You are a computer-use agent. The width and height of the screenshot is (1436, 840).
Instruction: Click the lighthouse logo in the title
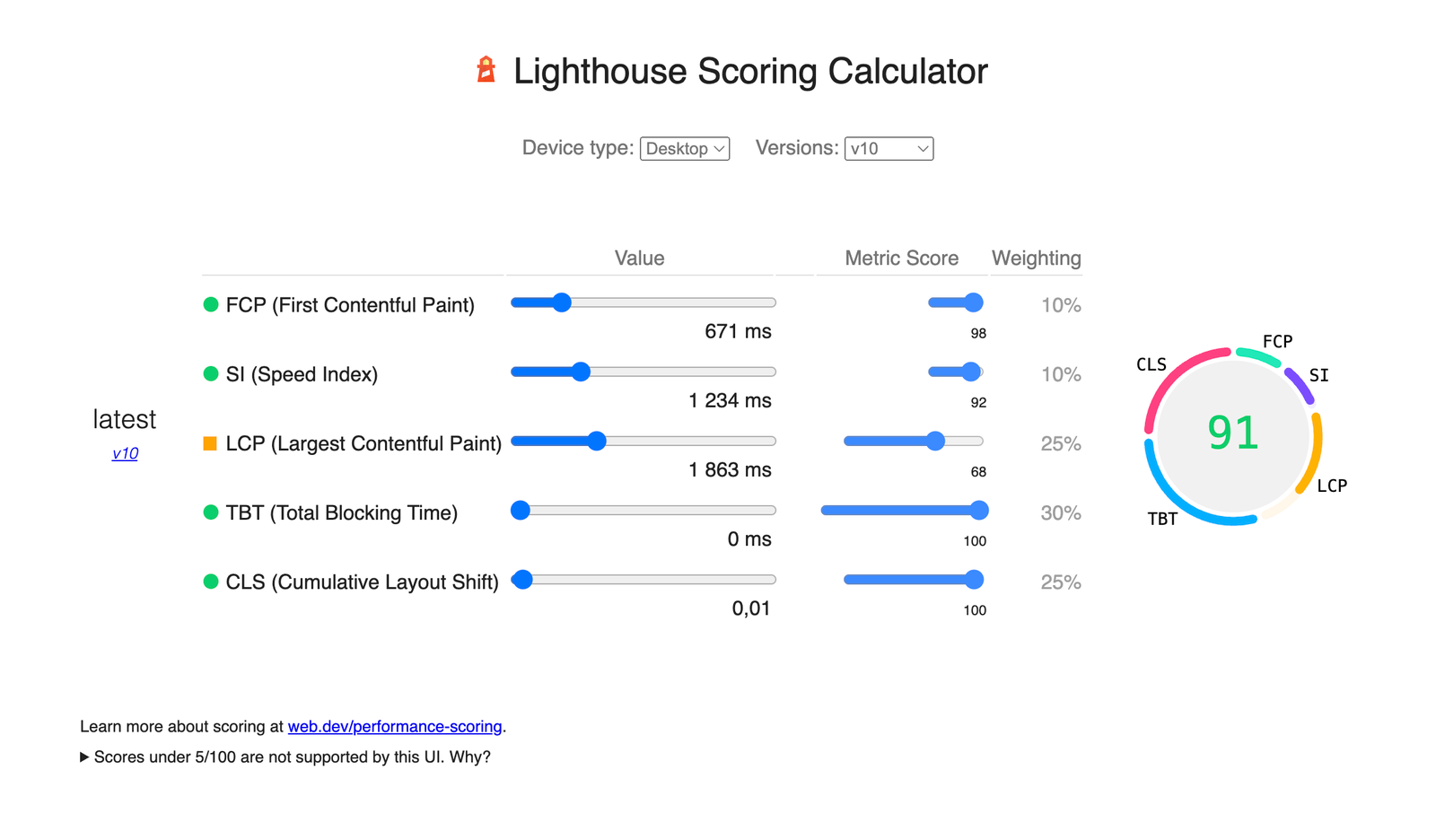pos(486,70)
